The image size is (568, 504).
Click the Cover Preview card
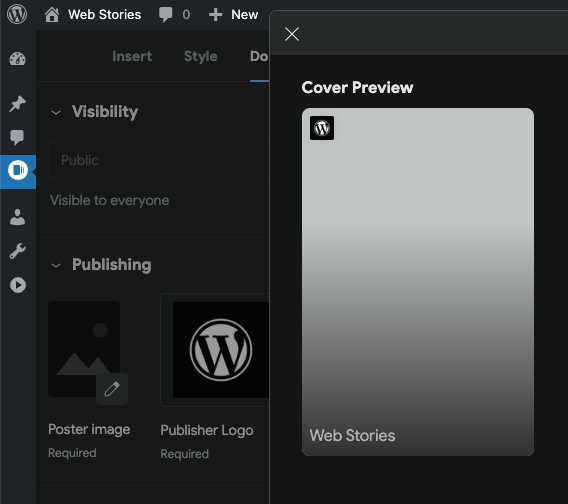(418, 282)
